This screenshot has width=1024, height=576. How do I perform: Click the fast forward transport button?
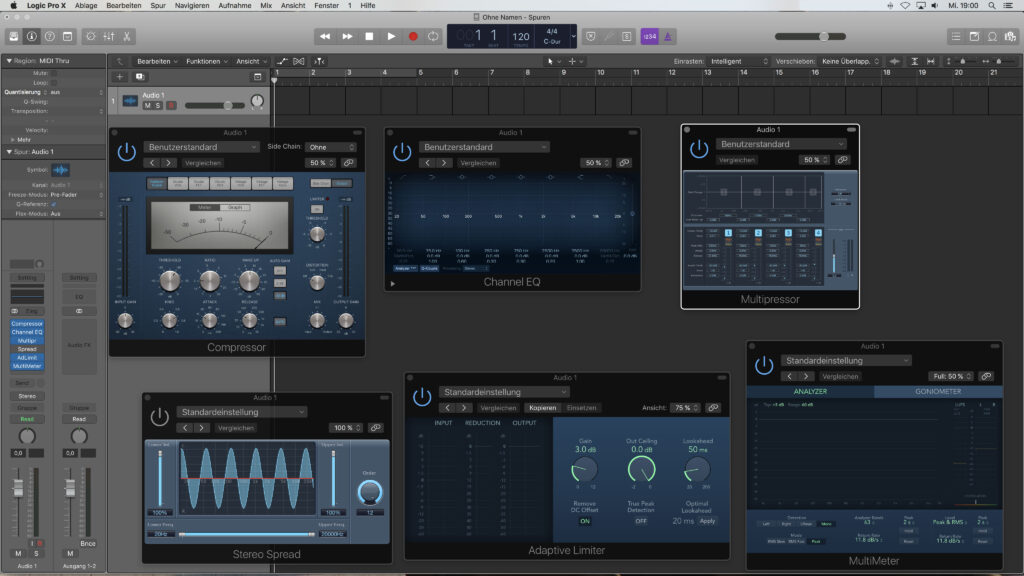pyautogui.click(x=347, y=37)
